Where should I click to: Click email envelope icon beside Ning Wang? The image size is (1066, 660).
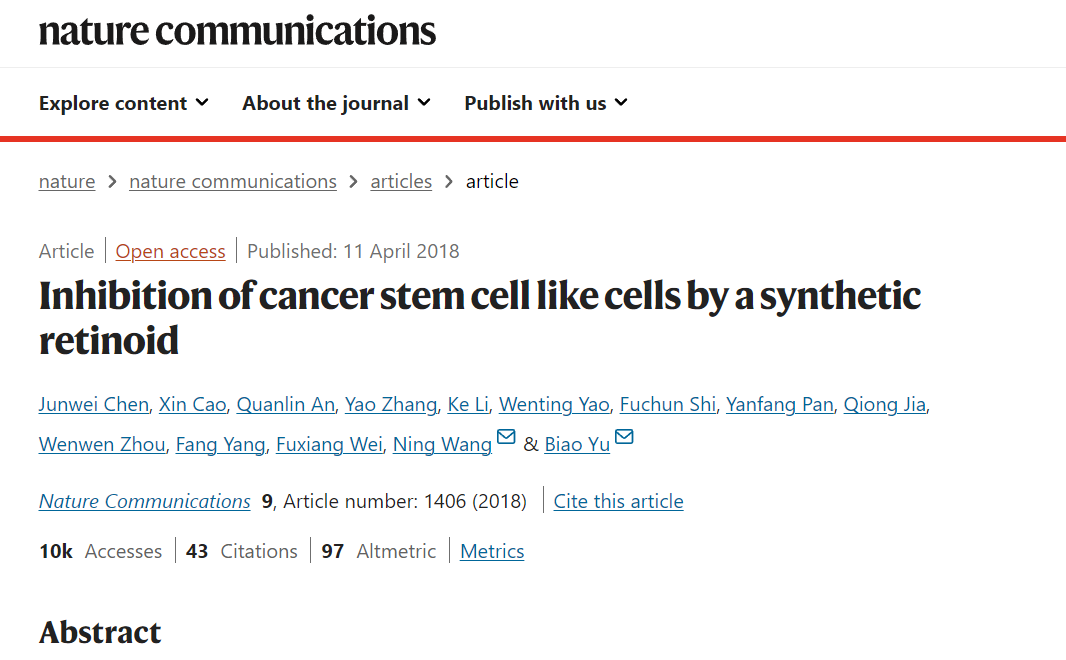(506, 438)
